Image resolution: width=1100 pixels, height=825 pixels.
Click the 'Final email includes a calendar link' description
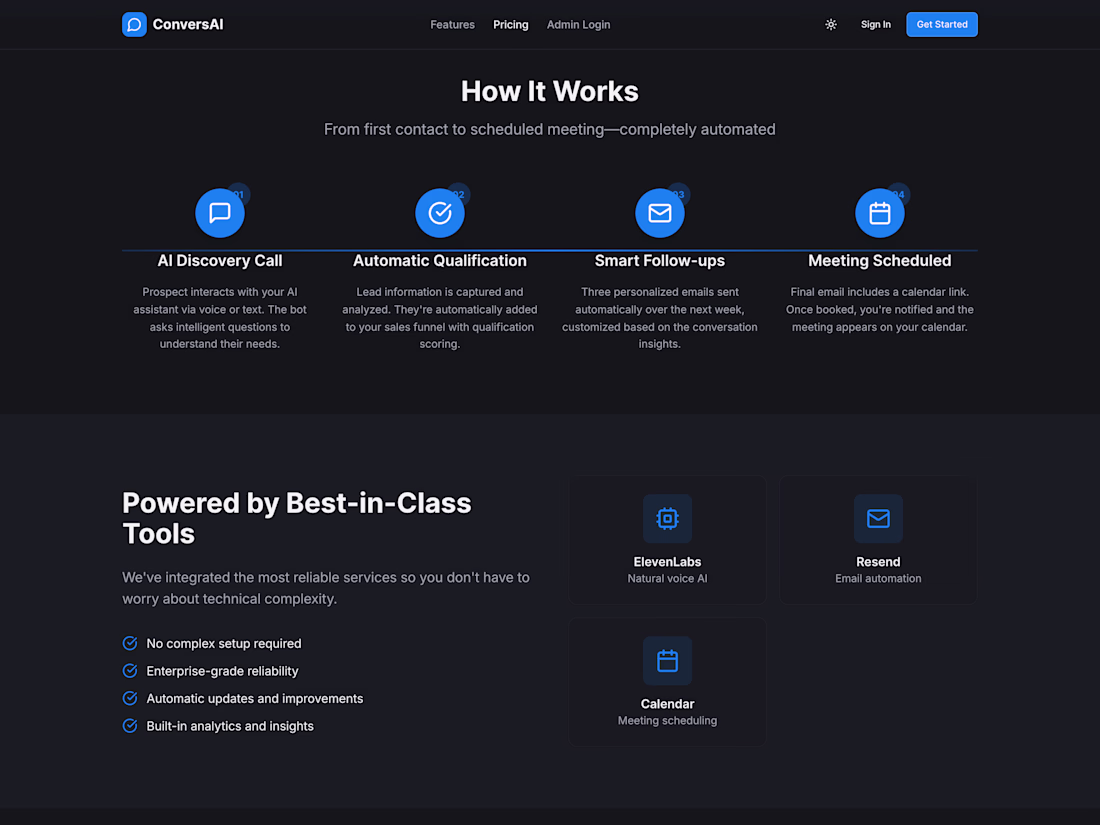(880, 309)
